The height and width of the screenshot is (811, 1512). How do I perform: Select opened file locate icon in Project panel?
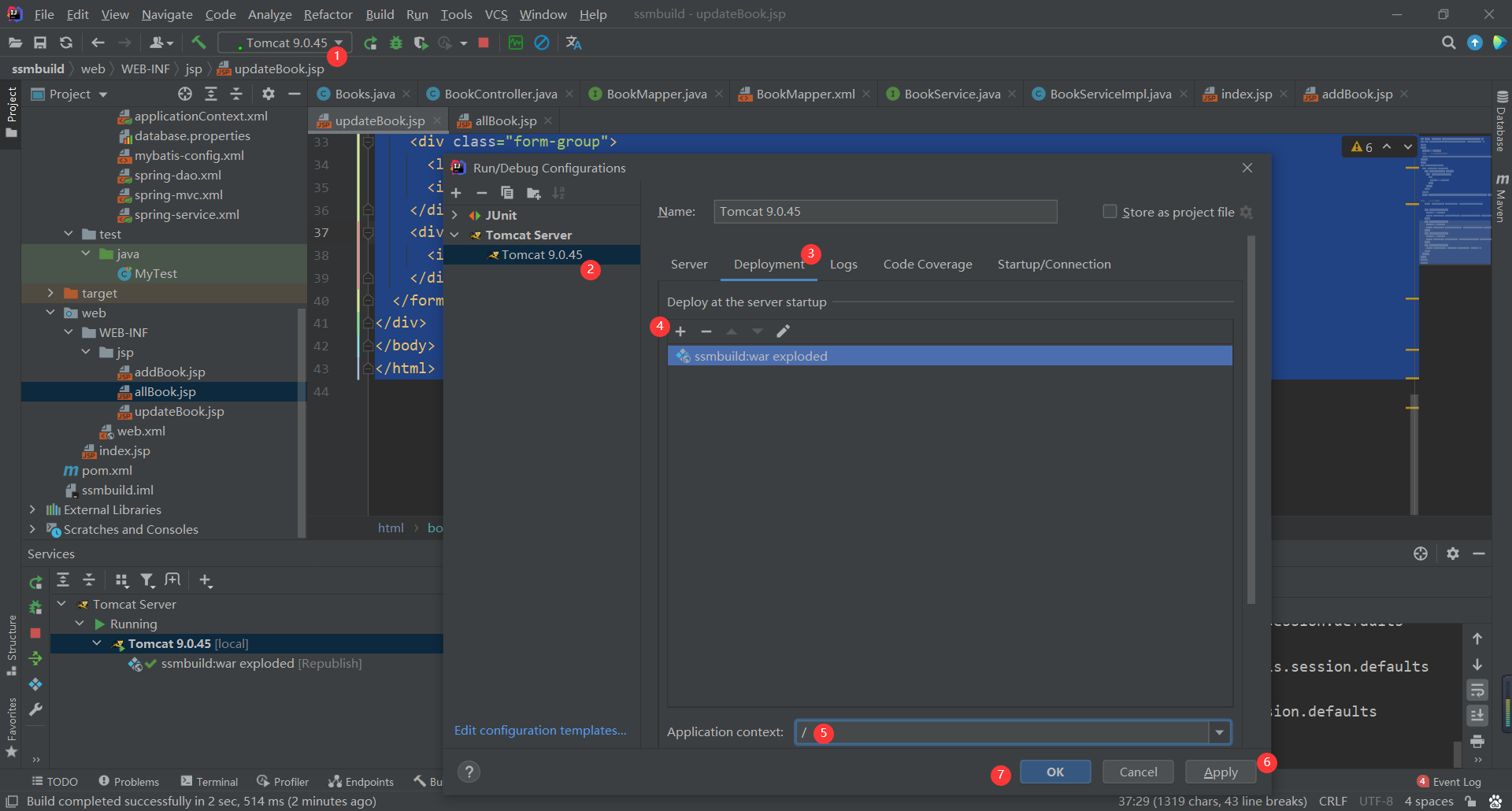coord(185,94)
